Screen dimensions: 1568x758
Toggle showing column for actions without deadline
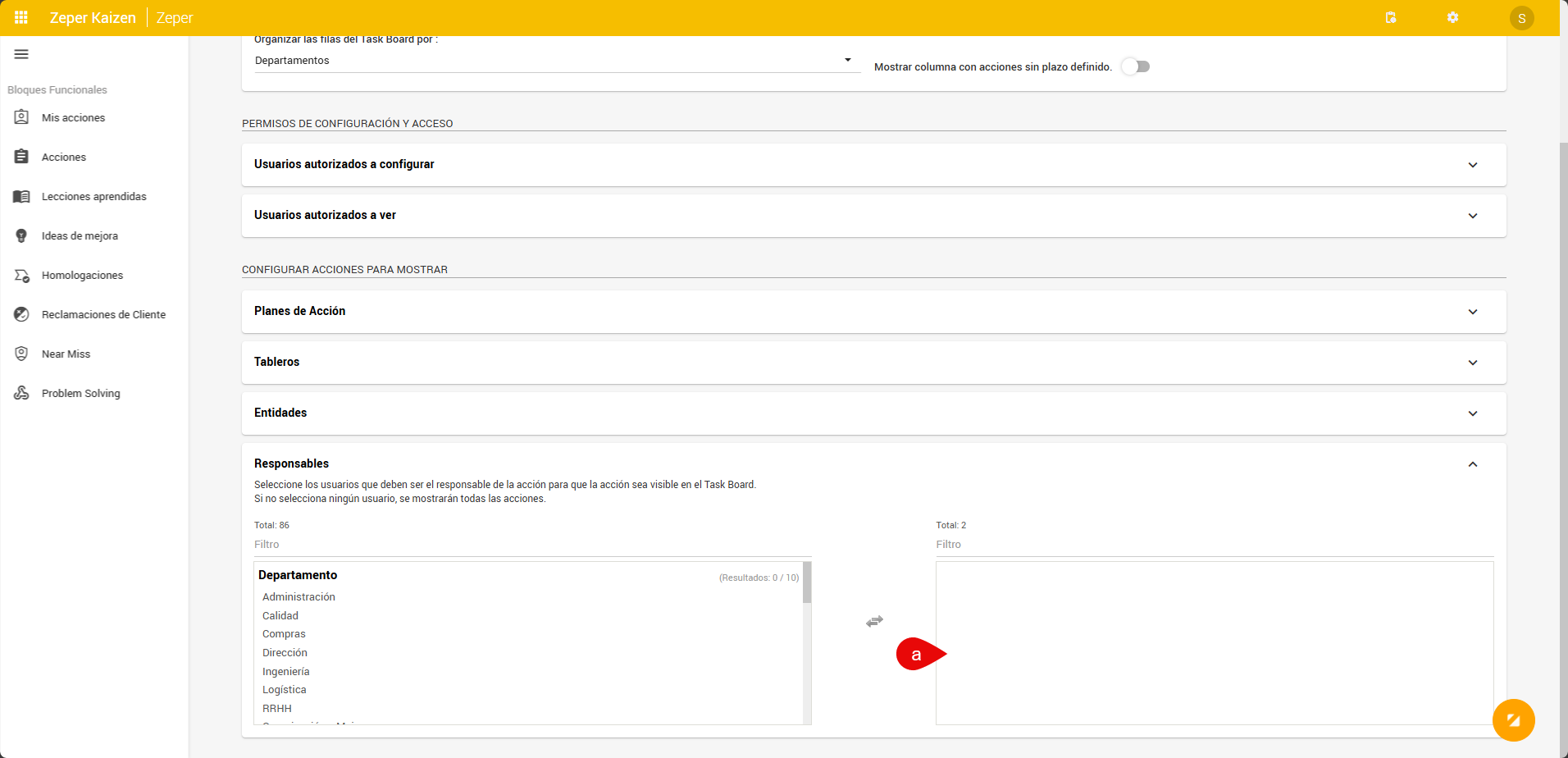tap(1136, 66)
